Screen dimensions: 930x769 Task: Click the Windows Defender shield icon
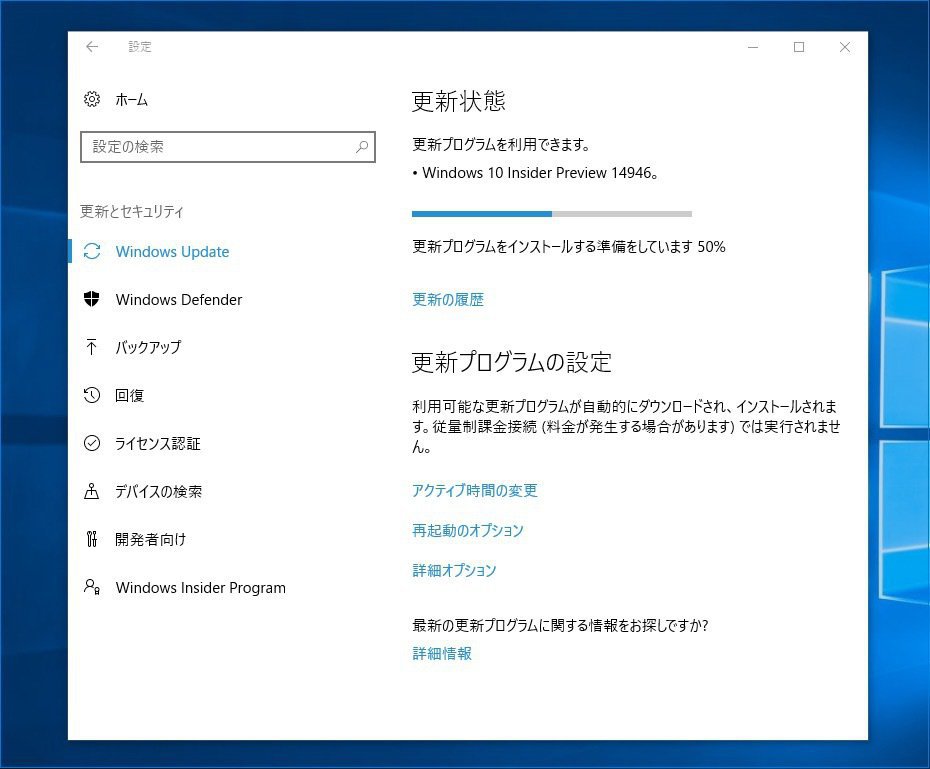tap(92, 300)
